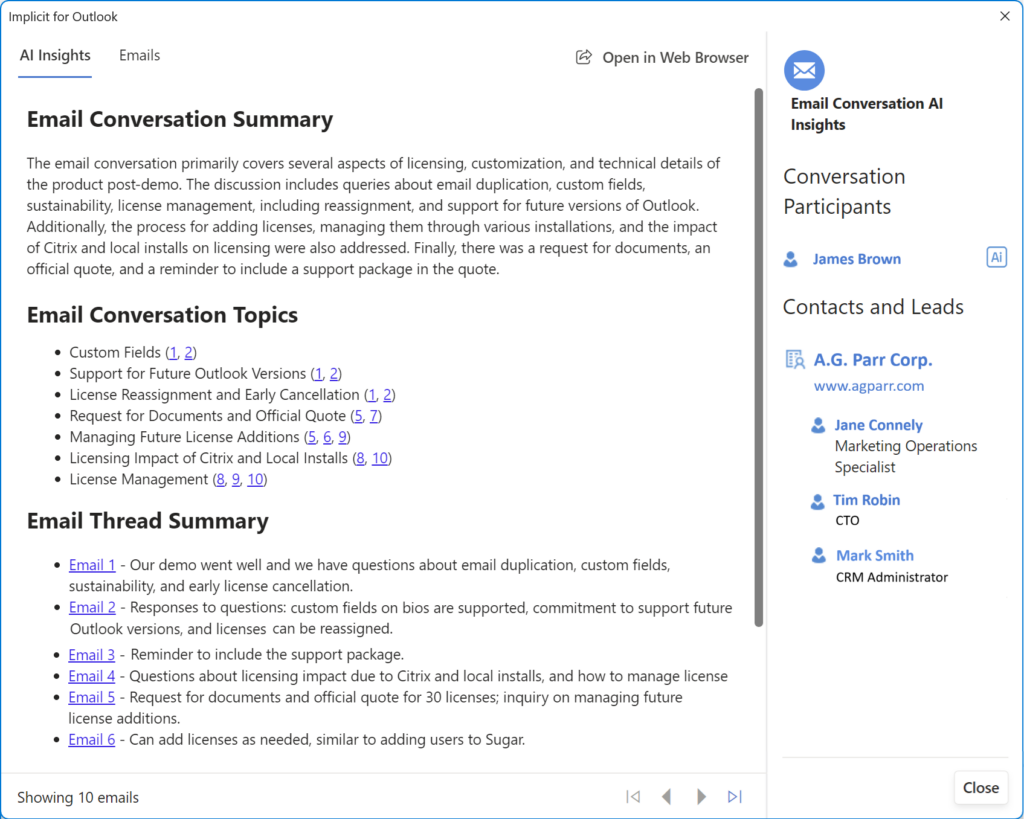Go to the previous page arrow

[x=667, y=797]
